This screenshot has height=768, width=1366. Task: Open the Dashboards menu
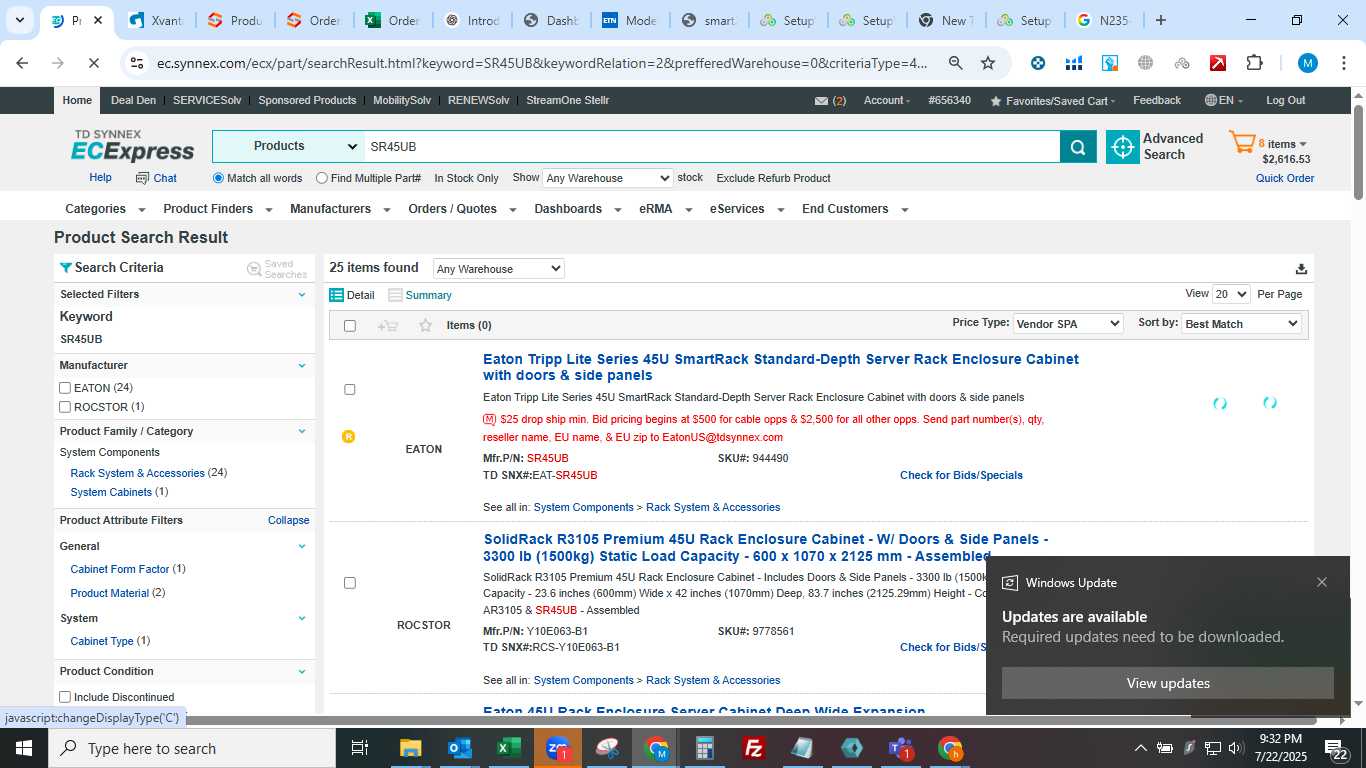577,209
